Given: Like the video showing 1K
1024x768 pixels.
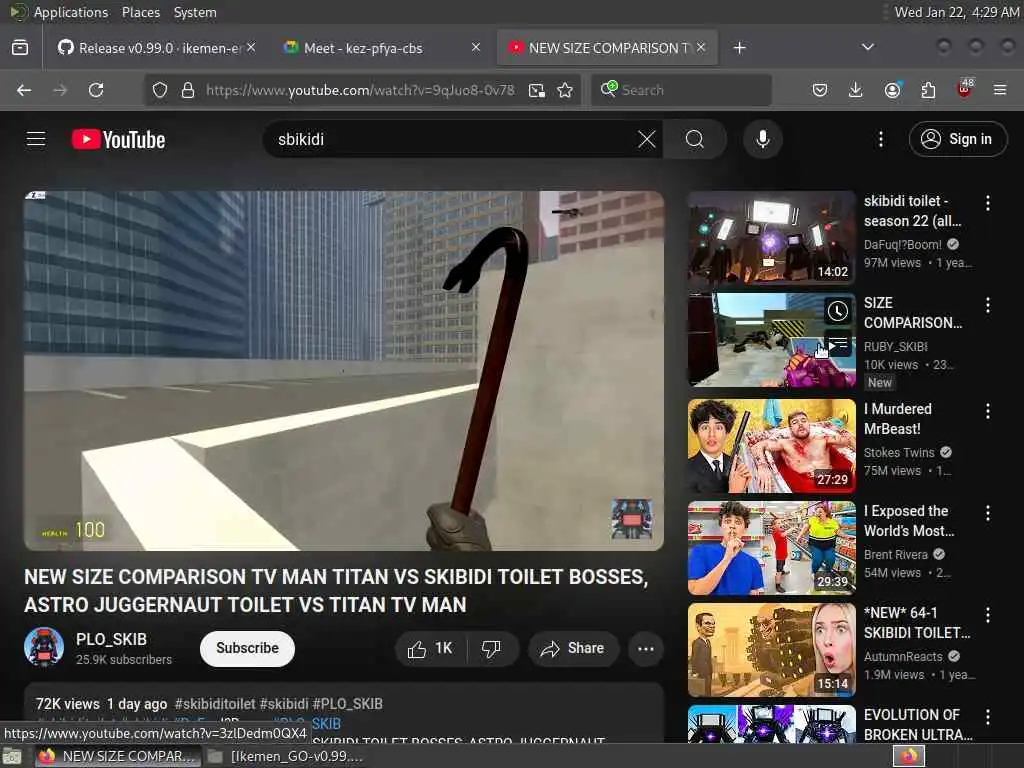Looking at the screenshot, I should pos(430,648).
